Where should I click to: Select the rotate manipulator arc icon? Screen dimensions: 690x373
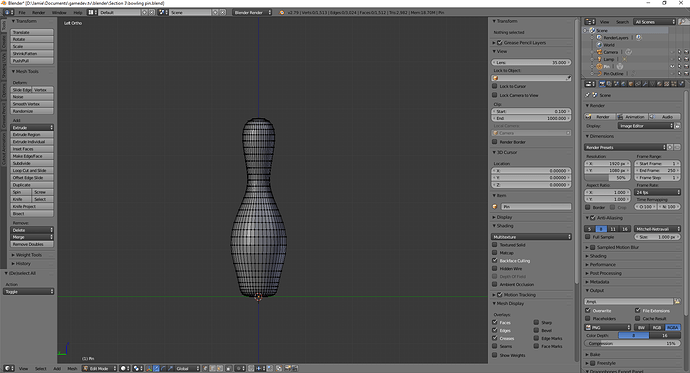coord(163,368)
